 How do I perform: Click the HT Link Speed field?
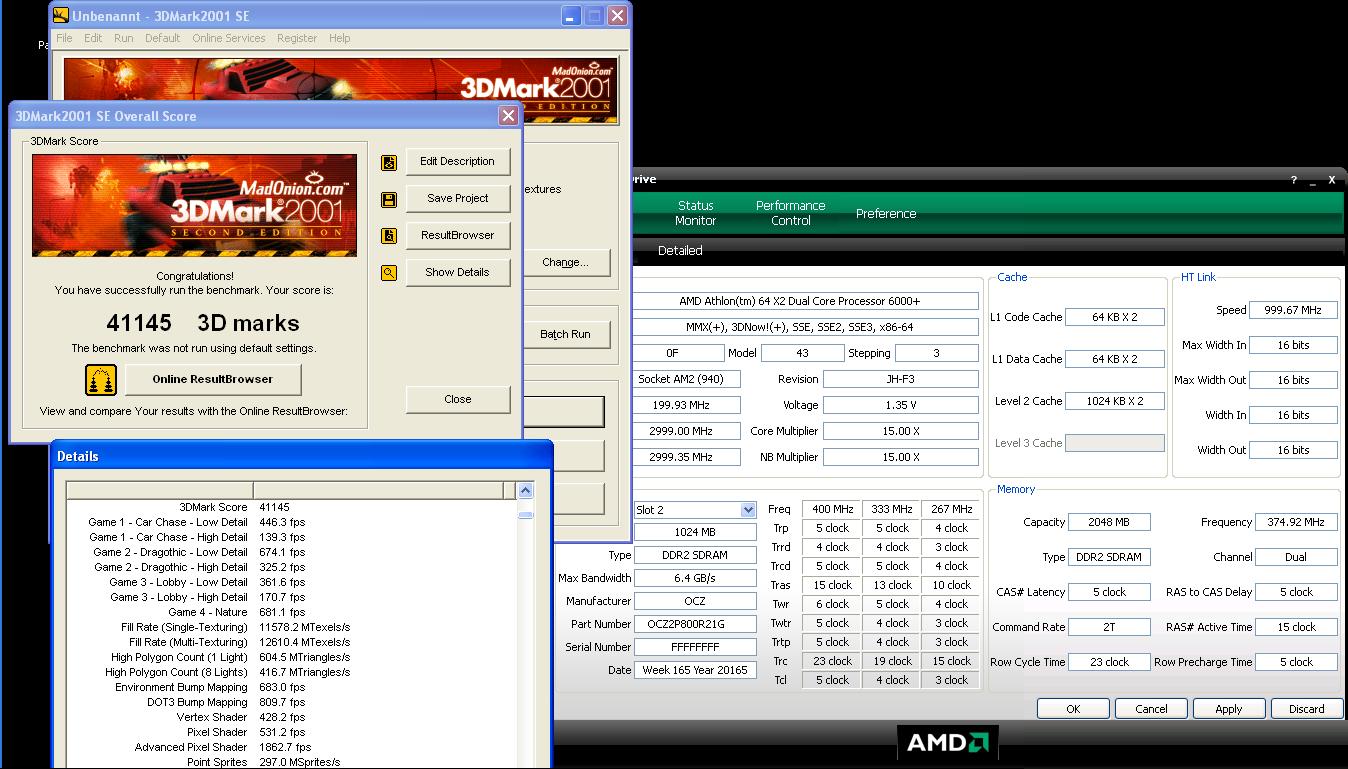click(1292, 310)
